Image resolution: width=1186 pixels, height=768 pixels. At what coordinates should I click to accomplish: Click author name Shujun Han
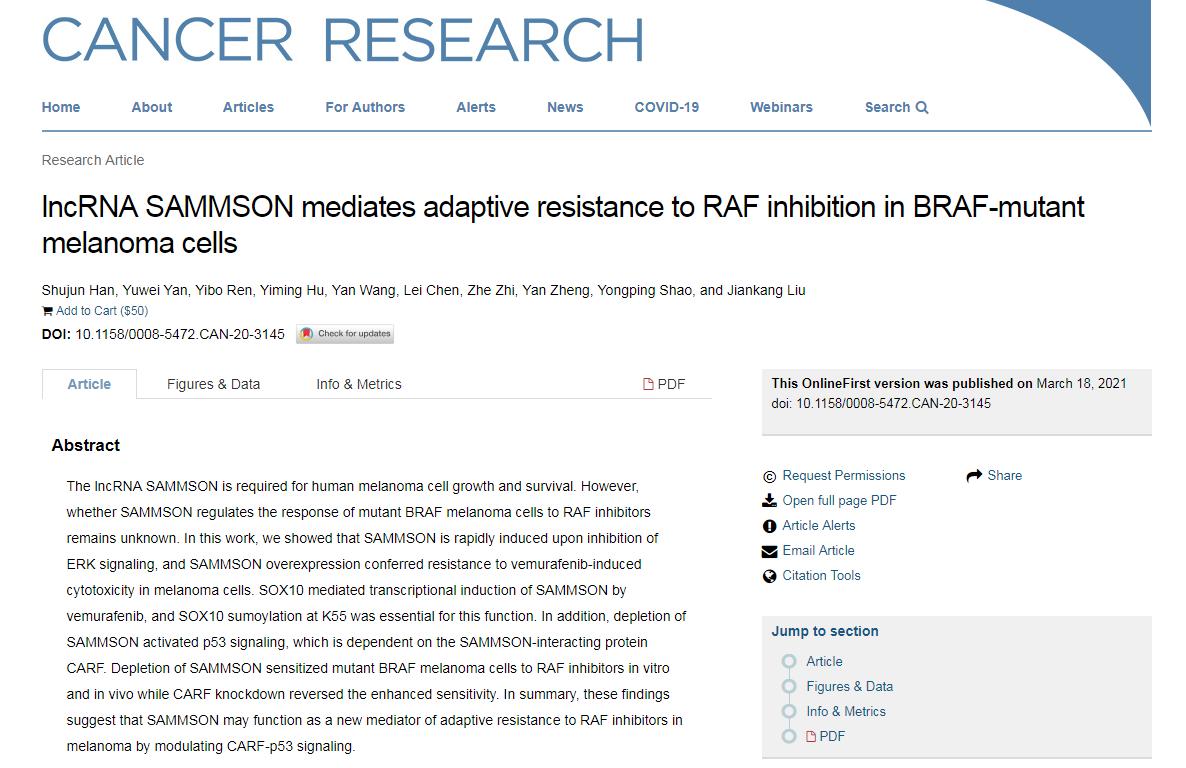pyautogui.click(x=78, y=291)
